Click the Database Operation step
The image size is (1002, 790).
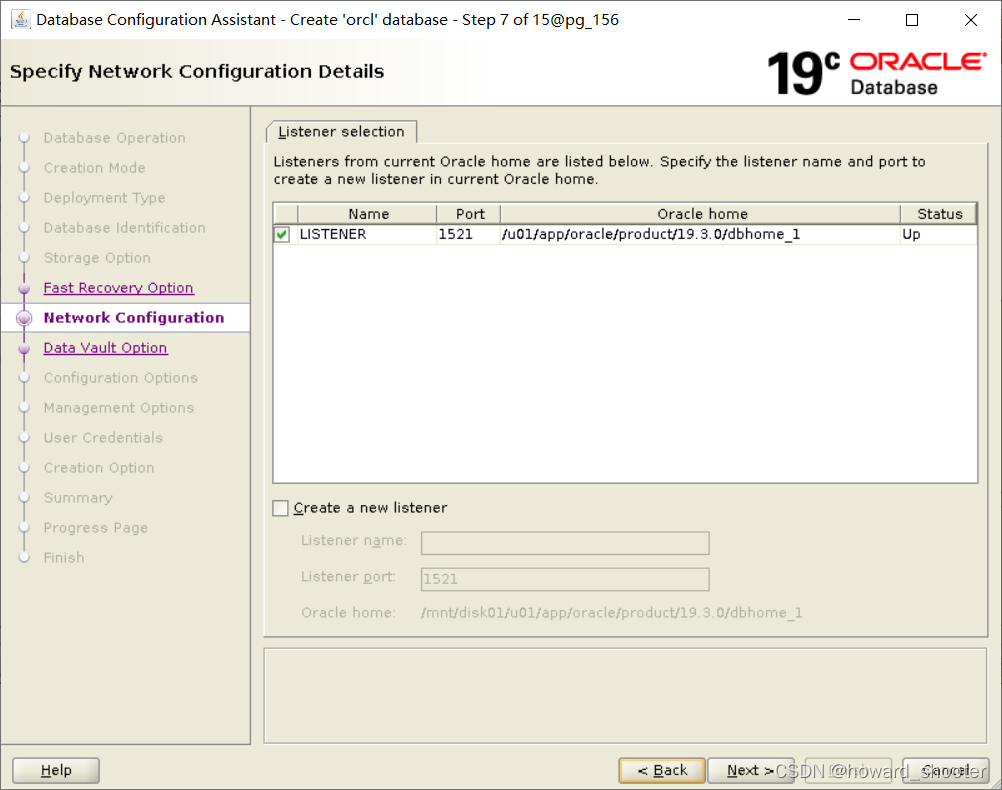pyautogui.click(x=114, y=138)
